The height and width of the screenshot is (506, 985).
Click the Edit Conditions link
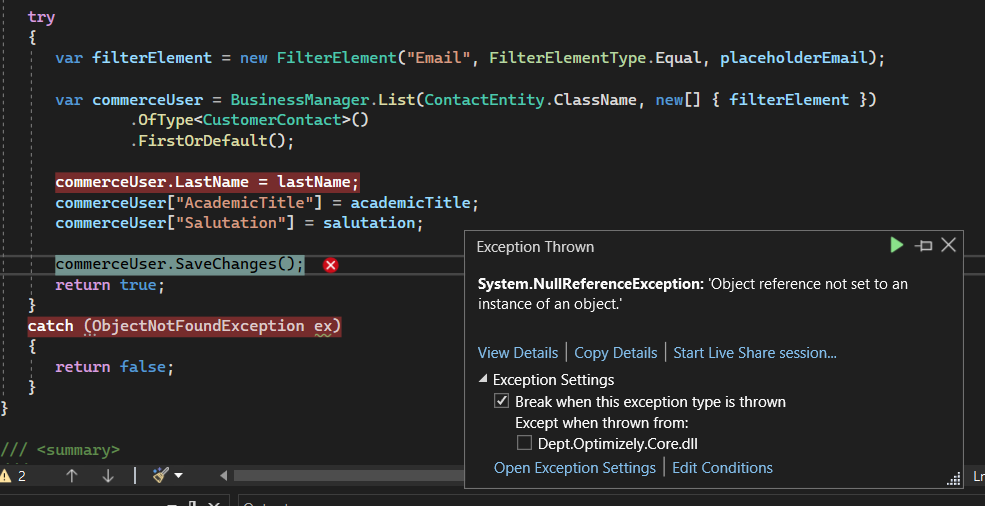pos(722,468)
